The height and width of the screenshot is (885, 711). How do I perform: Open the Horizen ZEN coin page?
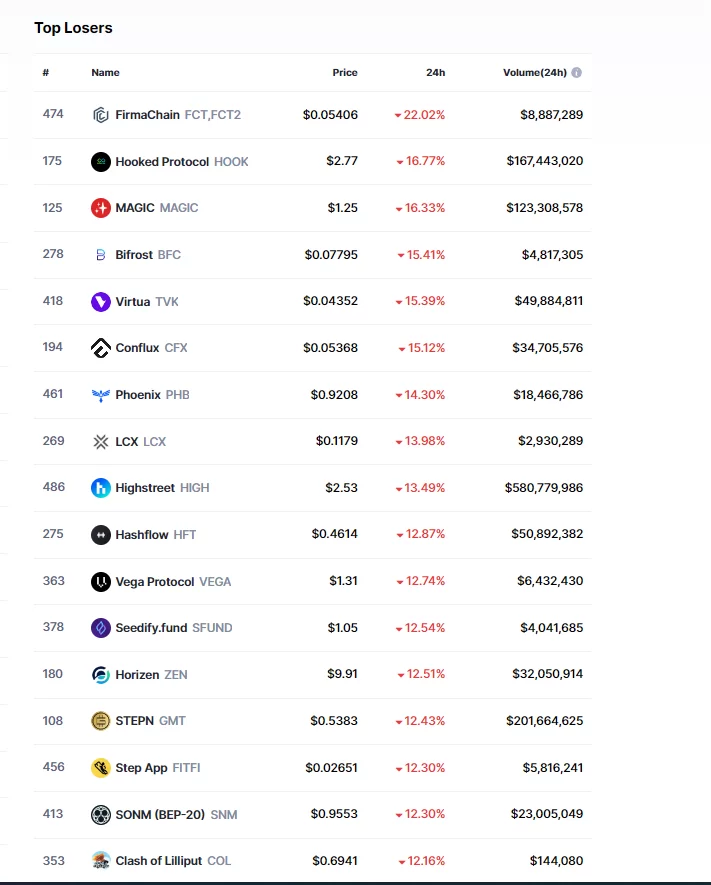point(151,675)
